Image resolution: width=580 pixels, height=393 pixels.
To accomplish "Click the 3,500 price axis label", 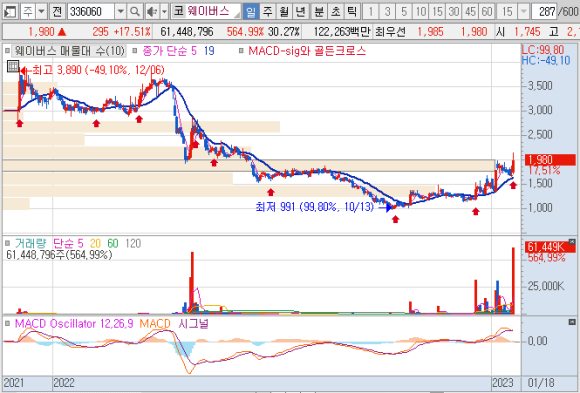I will point(540,86).
